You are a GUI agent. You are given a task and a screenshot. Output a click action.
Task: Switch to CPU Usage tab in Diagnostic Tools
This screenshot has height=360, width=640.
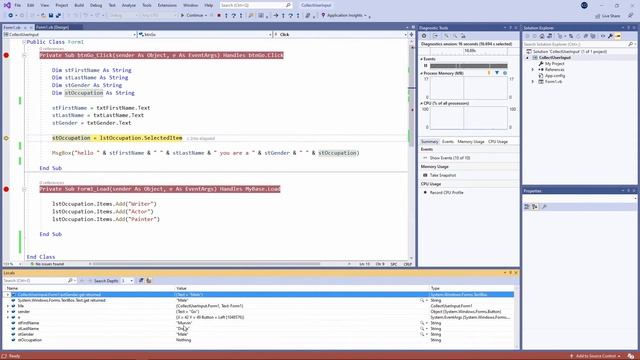pos(498,142)
